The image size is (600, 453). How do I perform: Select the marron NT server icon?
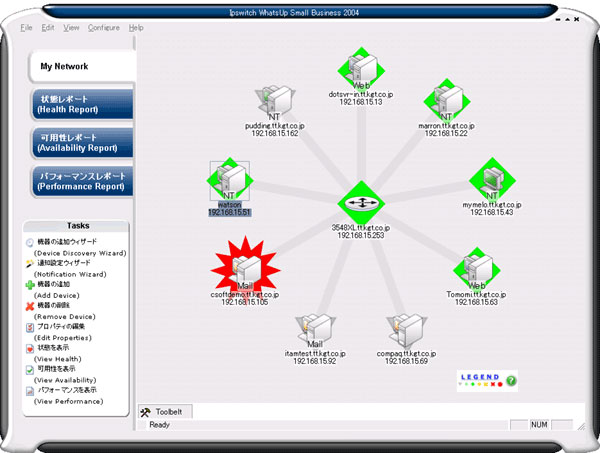point(447,100)
